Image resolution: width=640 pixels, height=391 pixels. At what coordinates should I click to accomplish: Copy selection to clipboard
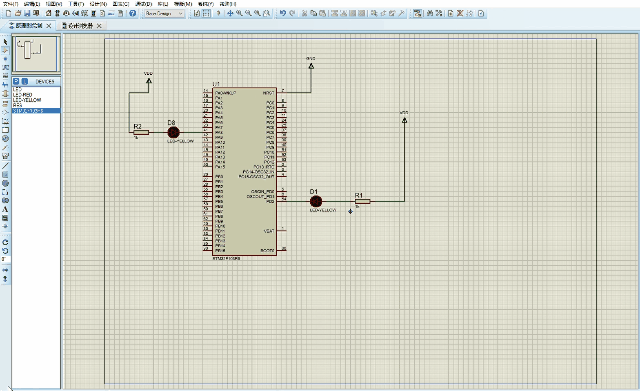click(x=313, y=13)
